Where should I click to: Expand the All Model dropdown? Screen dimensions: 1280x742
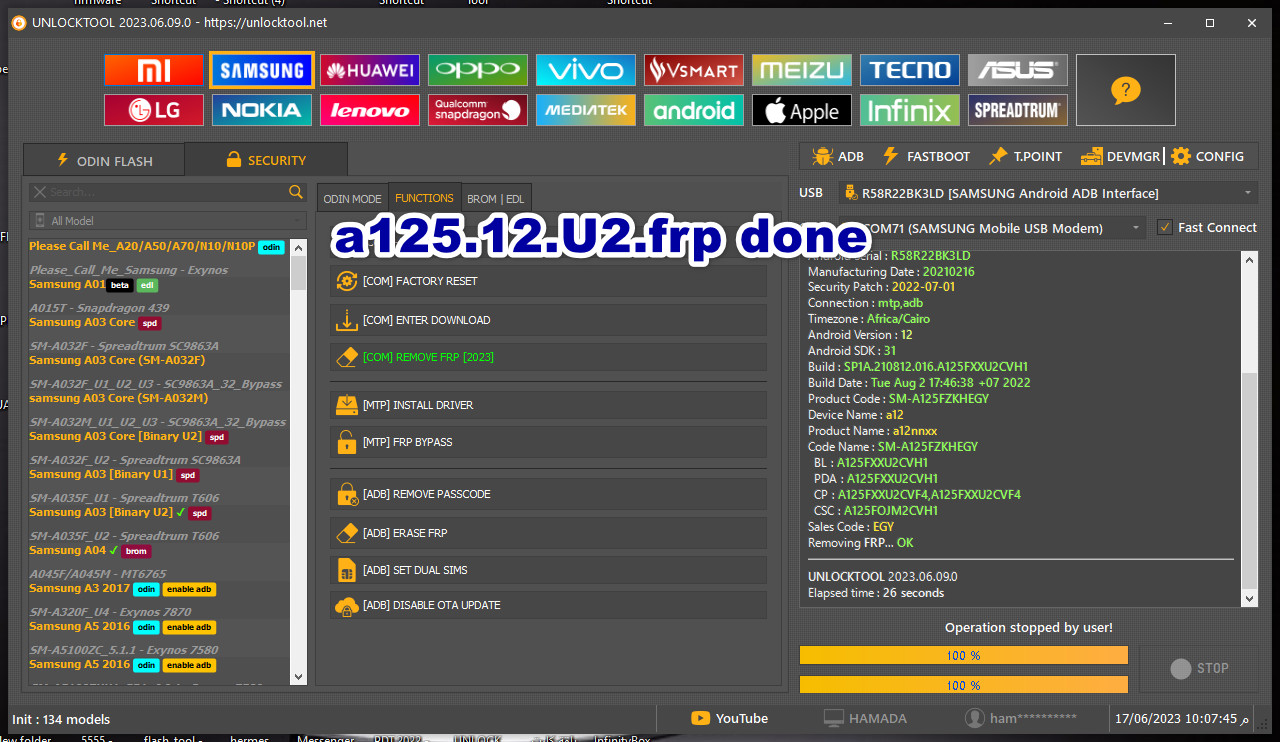click(168, 220)
